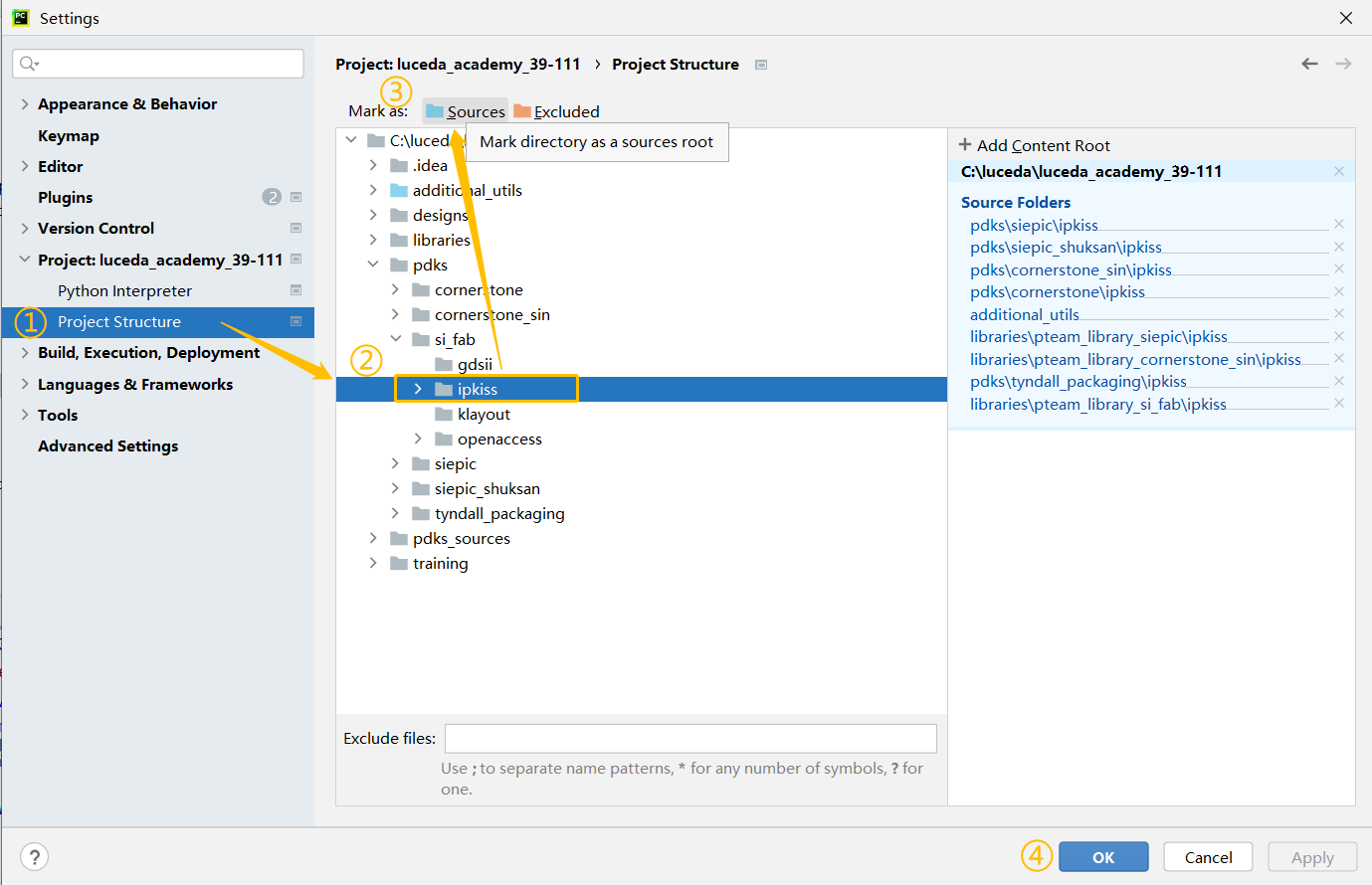Collapse the si_fab folder

(x=395, y=339)
